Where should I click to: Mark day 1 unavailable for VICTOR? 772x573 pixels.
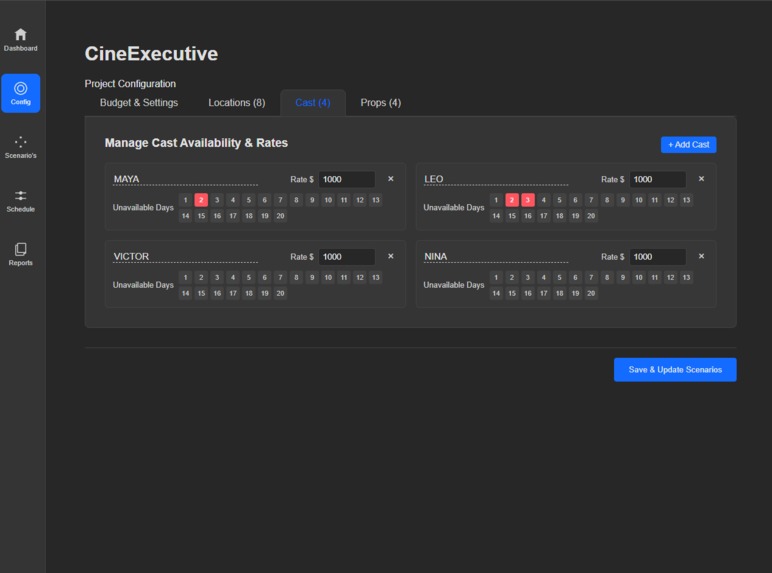coord(185,277)
